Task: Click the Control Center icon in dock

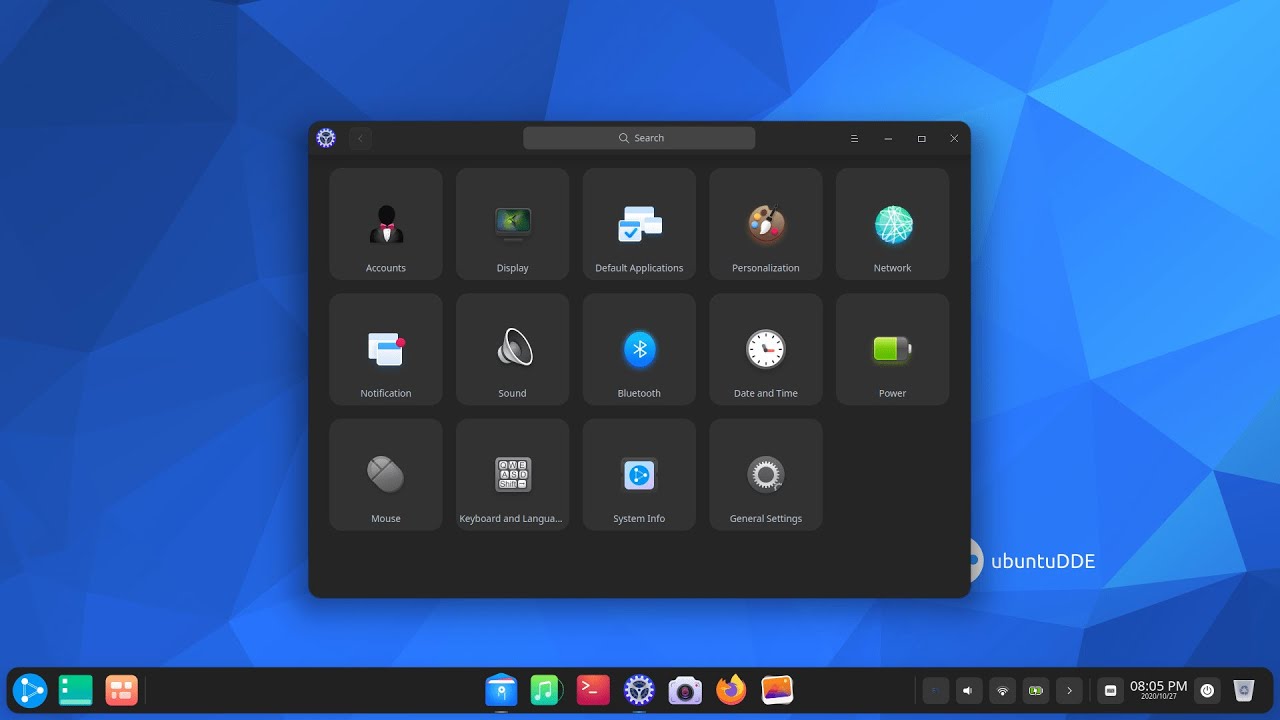Action: (x=639, y=690)
